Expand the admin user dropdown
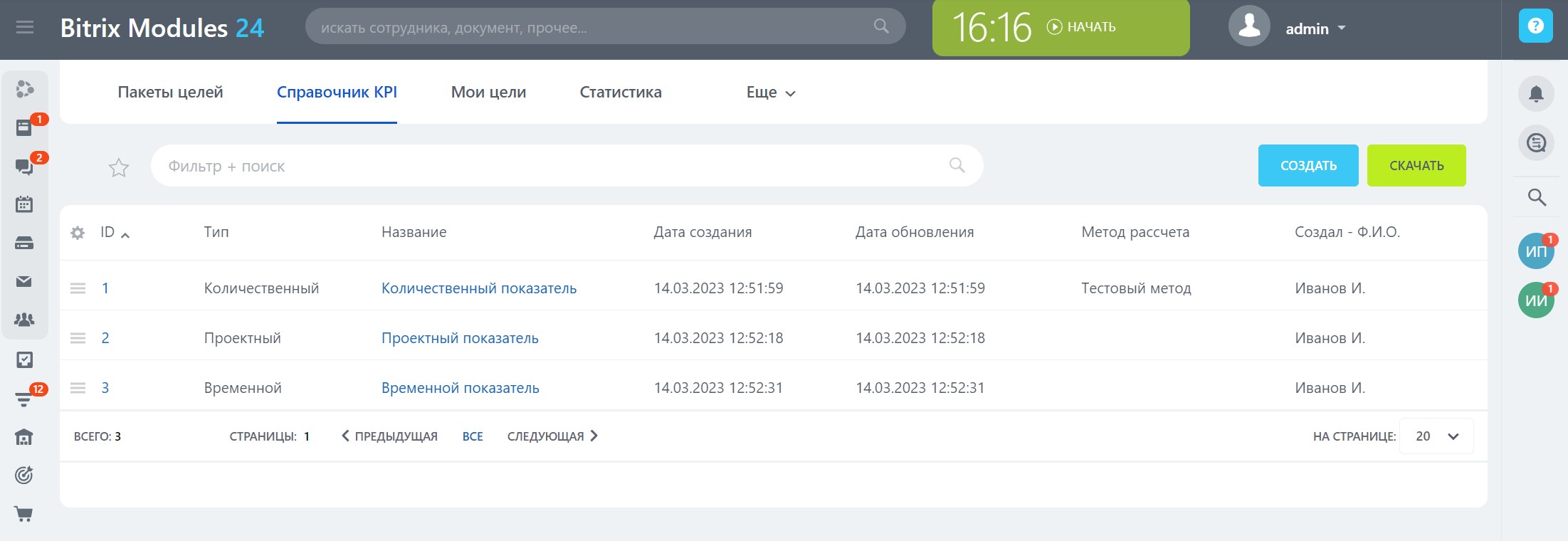This screenshot has width=1568, height=541. click(x=1315, y=28)
